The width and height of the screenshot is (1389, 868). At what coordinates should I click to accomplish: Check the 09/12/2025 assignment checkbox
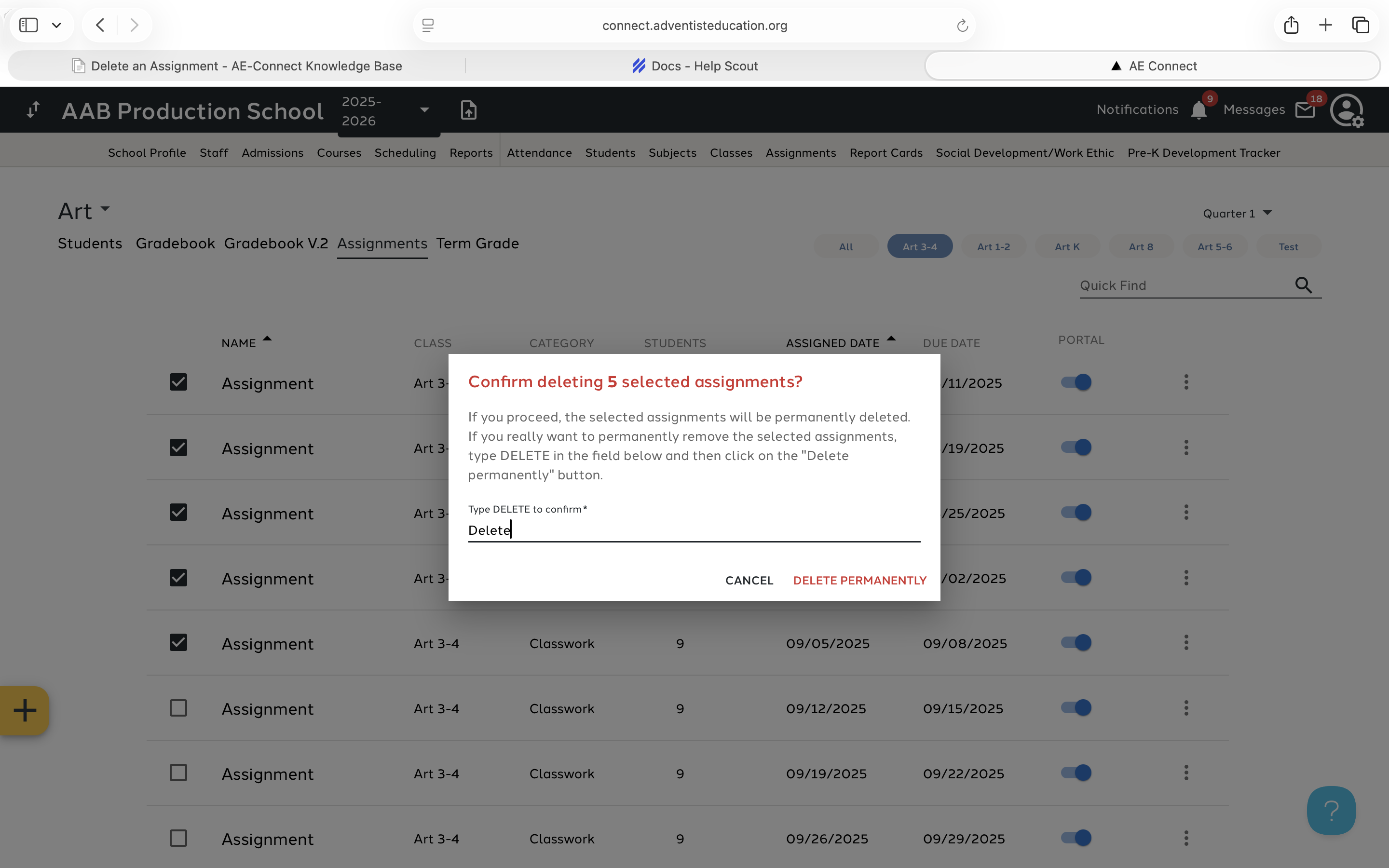click(178, 708)
